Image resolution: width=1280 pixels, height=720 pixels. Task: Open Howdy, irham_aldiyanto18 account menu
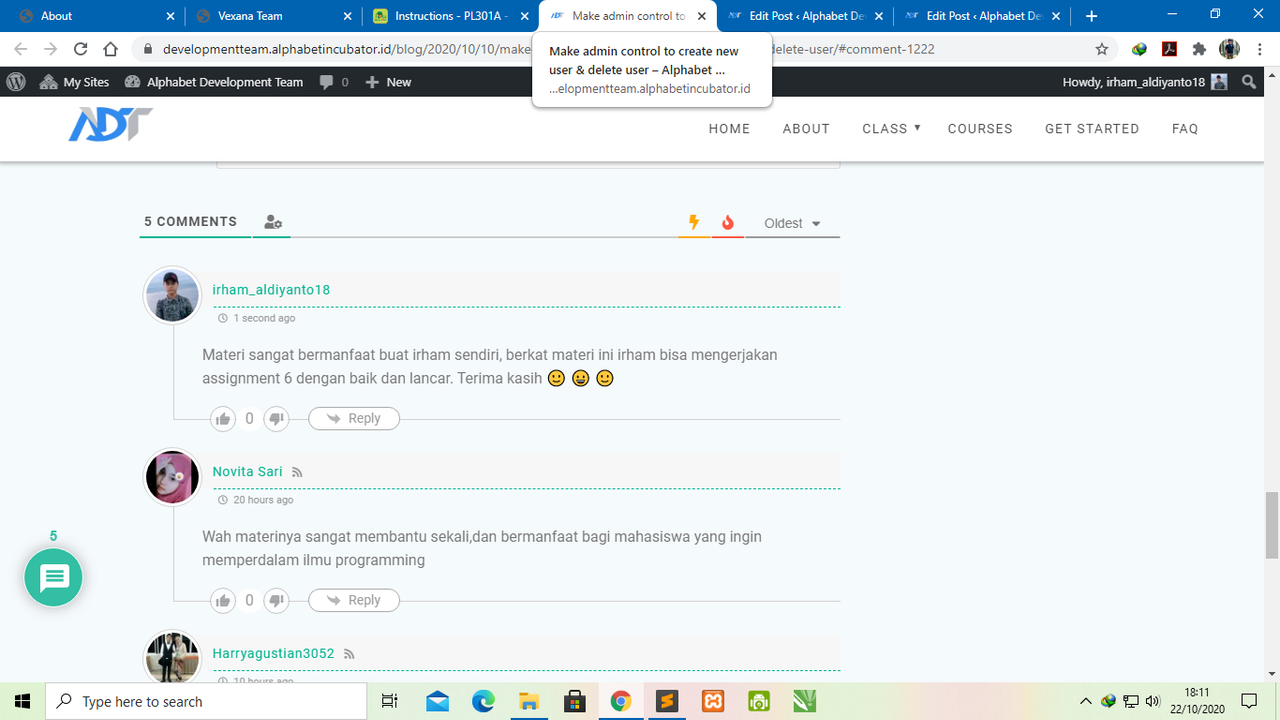[1145, 82]
